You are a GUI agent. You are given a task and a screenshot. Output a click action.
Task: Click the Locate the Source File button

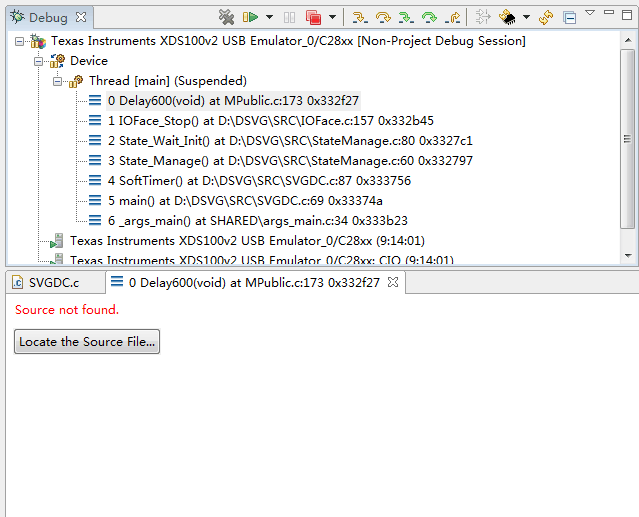pos(87,341)
